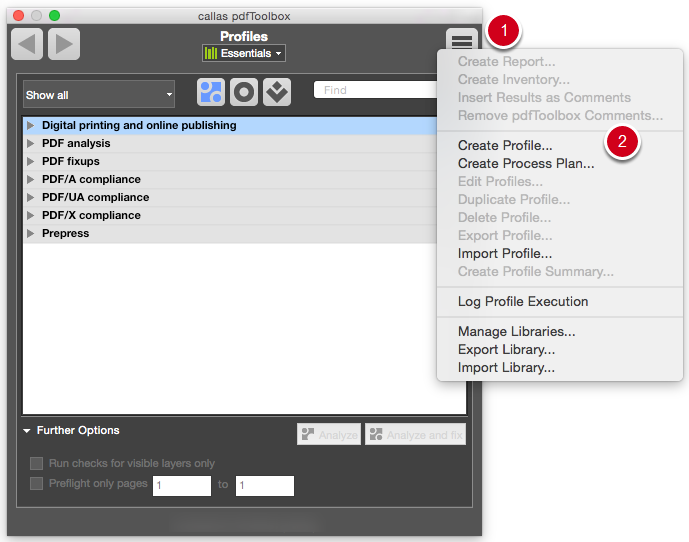Screen dimensions: 689x542
Task: Choose Create Process Plan
Action: (x=526, y=164)
